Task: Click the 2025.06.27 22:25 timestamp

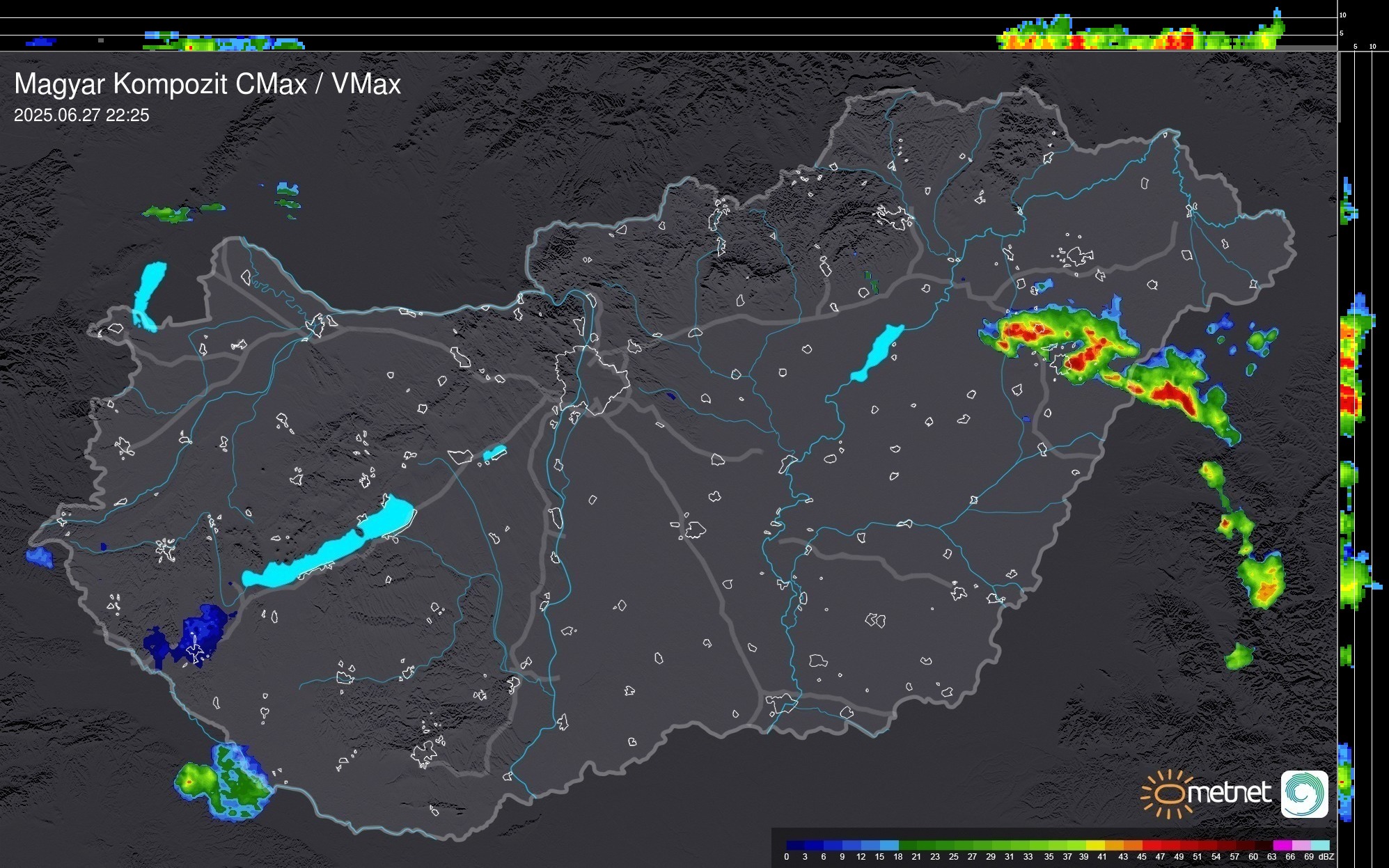Action: coord(81,116)
